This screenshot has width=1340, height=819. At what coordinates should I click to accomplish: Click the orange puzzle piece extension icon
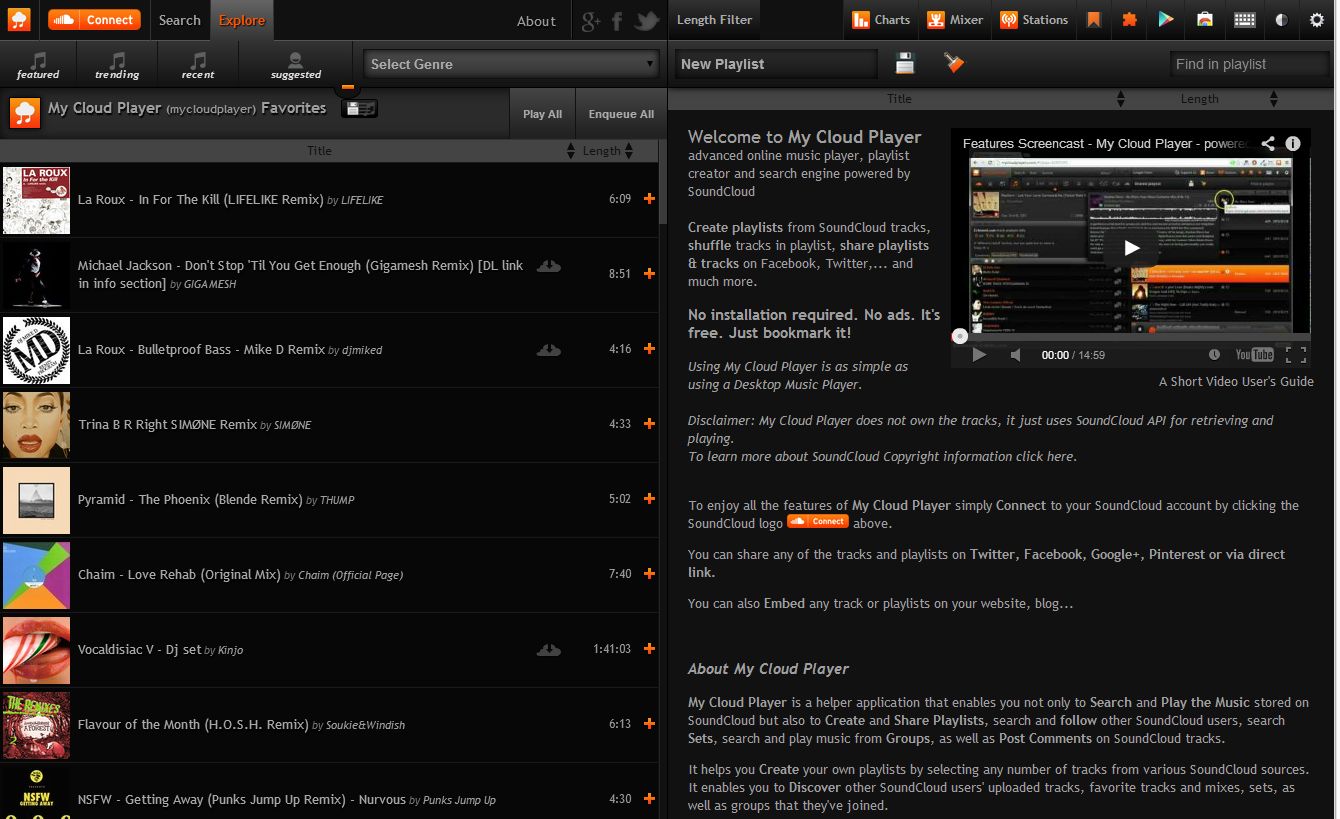1130,20
